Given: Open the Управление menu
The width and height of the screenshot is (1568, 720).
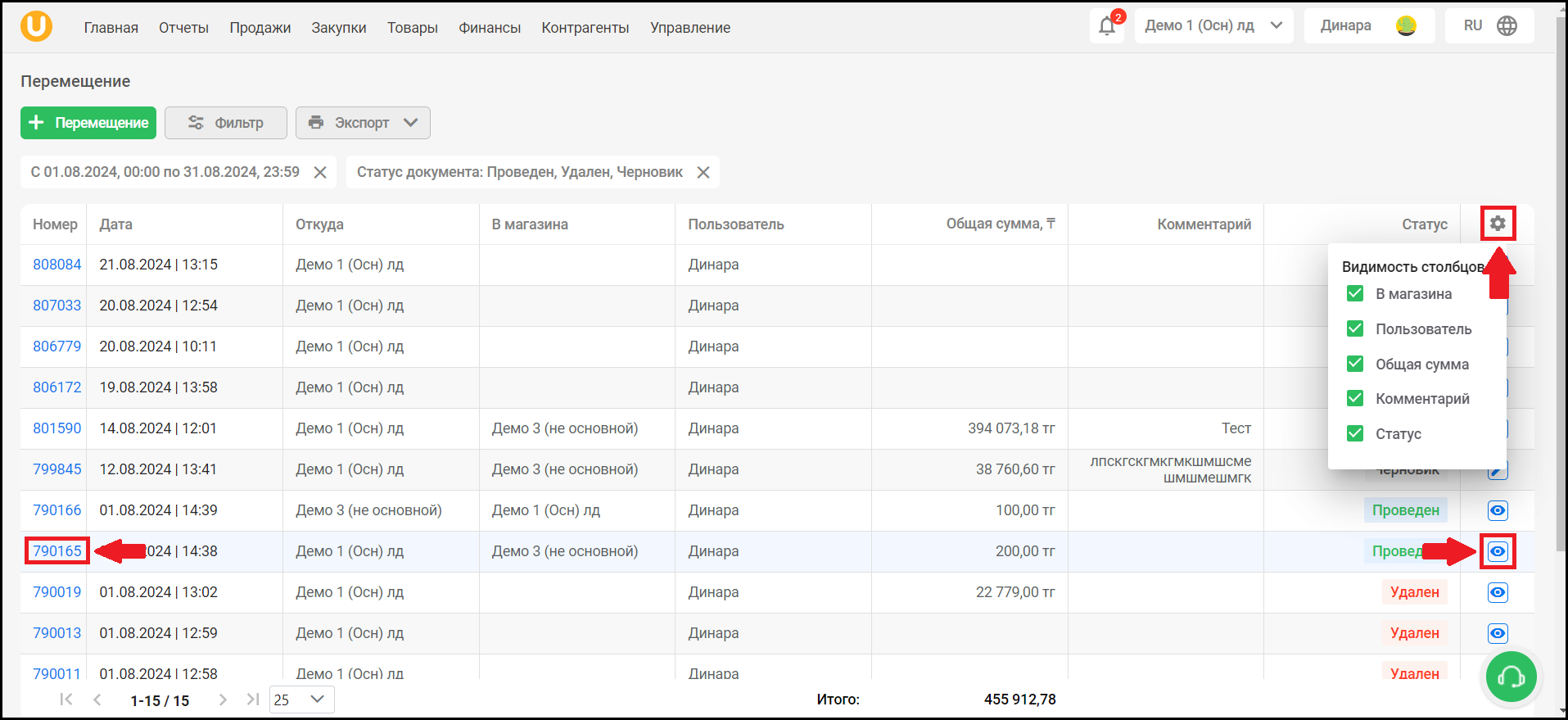Looking at the screenshot, I should click(x=690, y=28).
